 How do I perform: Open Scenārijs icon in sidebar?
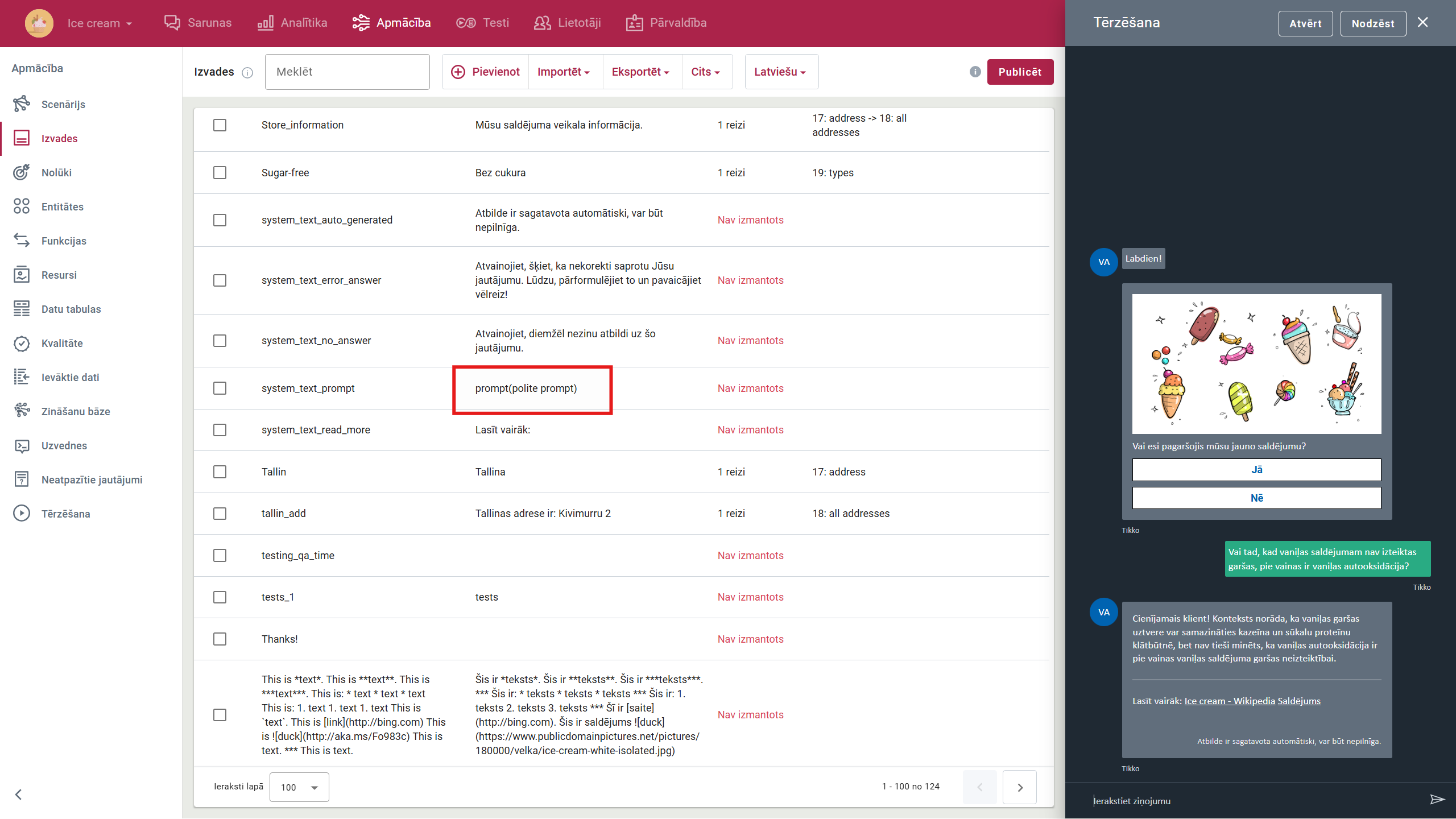22,104
